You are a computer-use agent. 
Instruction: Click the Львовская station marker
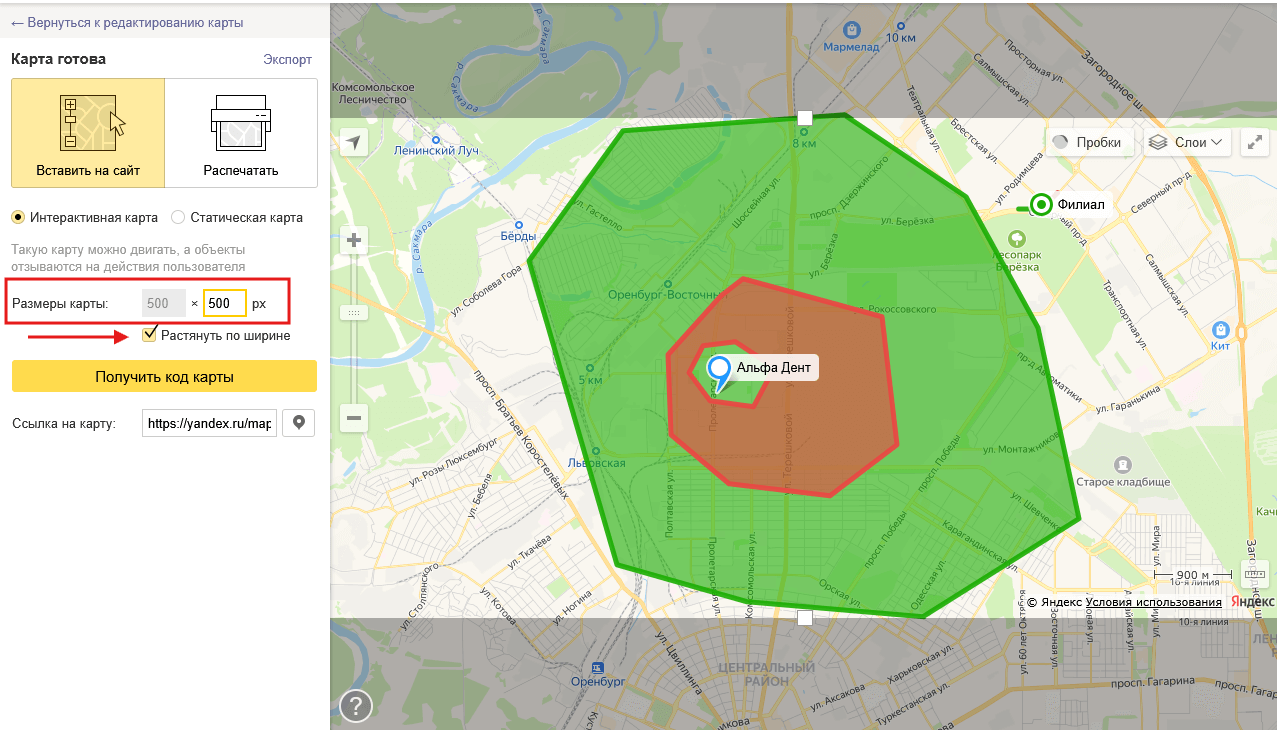(596, 451)
